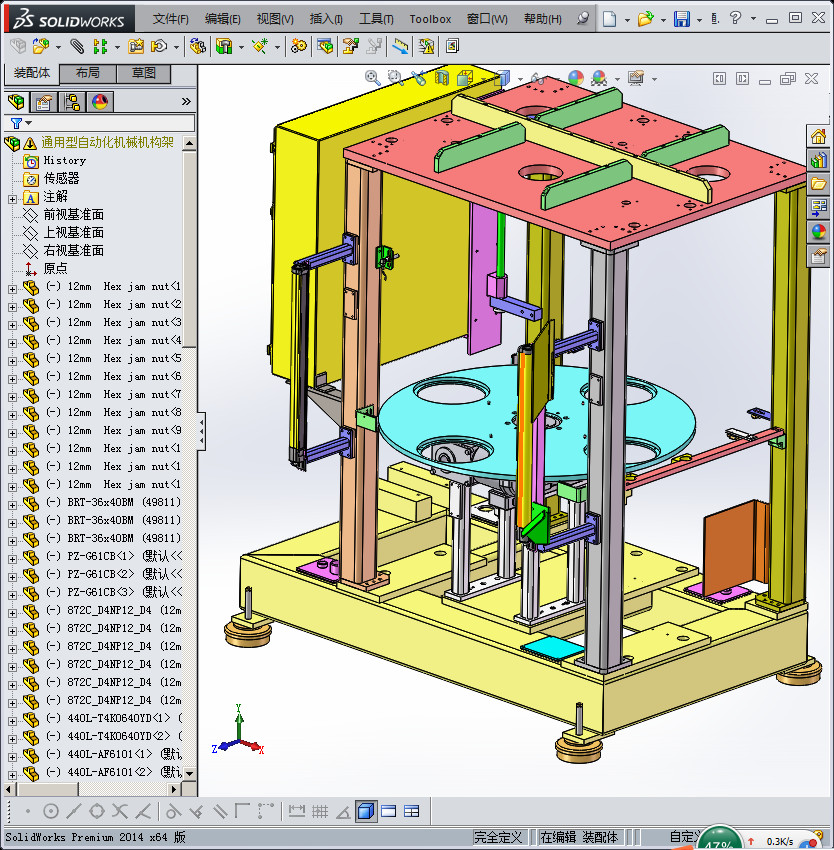The height and width of the screenshot is (850, 834).
Task: Click the Custom Properties icon in the task pane
Action: [x=818, y=256]
